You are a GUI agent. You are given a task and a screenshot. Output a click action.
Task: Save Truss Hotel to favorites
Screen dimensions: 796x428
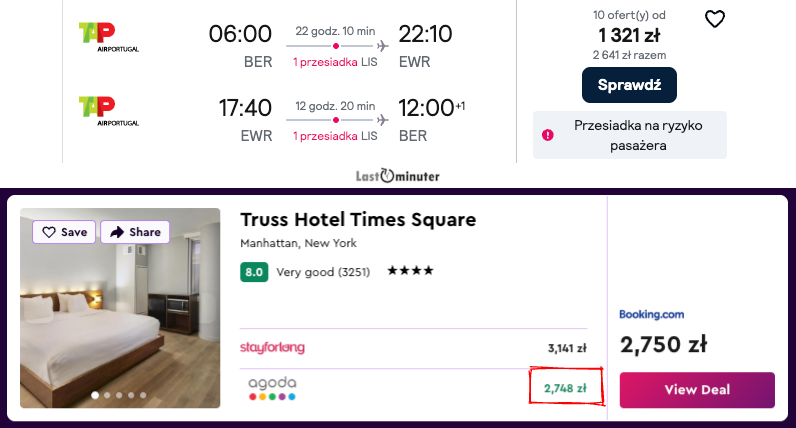click(65, 232)
